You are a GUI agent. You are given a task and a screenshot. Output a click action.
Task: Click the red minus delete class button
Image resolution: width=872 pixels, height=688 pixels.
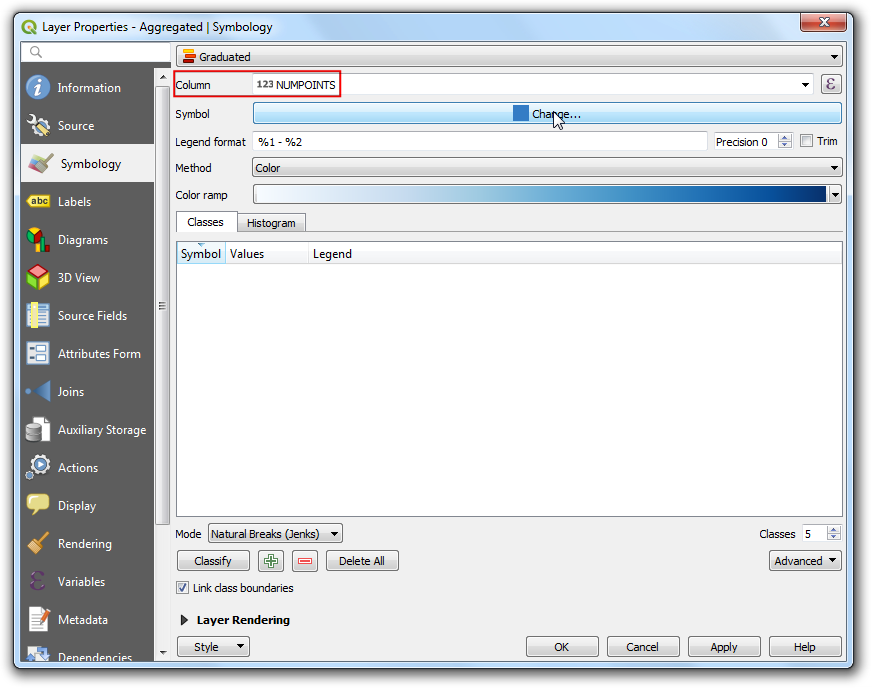coord(305,561)
